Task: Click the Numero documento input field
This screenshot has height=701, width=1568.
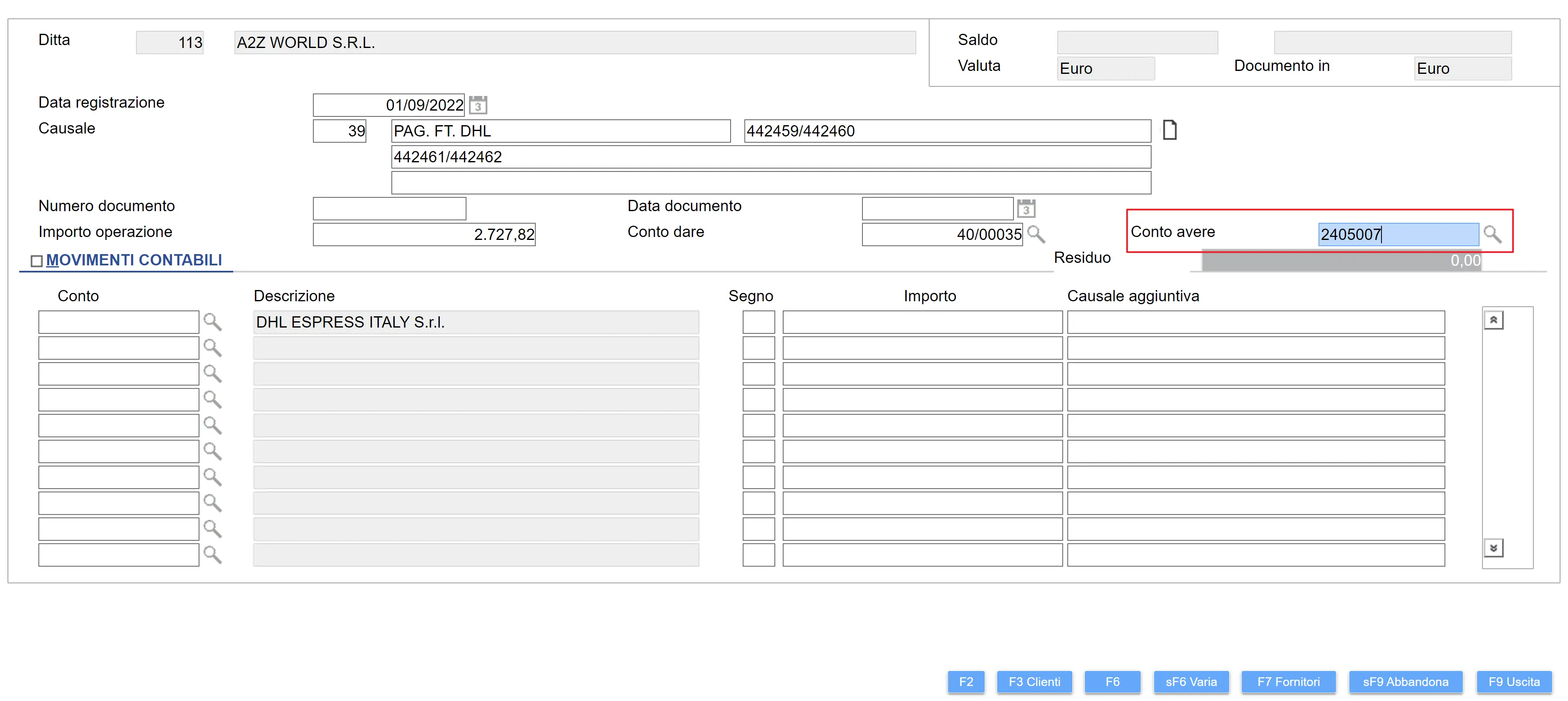Action: 389,209
